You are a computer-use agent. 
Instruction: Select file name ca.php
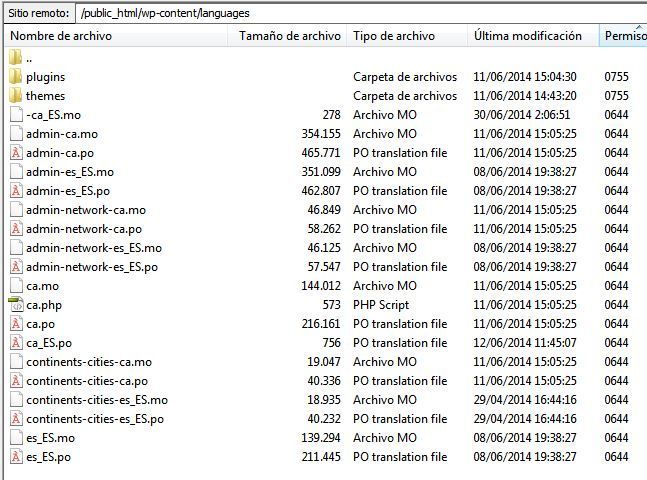coord(44,305)
